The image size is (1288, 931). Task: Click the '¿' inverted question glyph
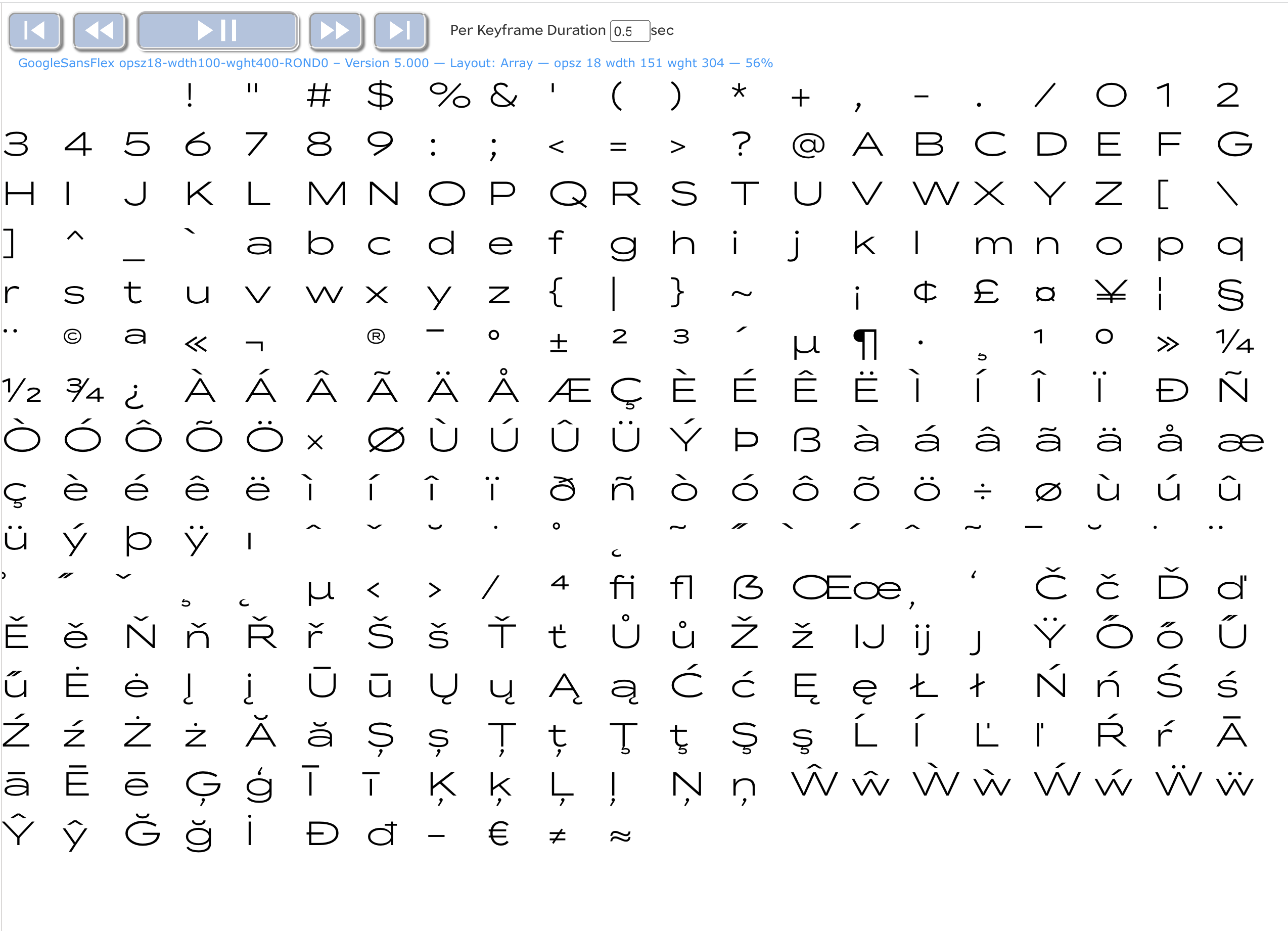coord(134,396)
